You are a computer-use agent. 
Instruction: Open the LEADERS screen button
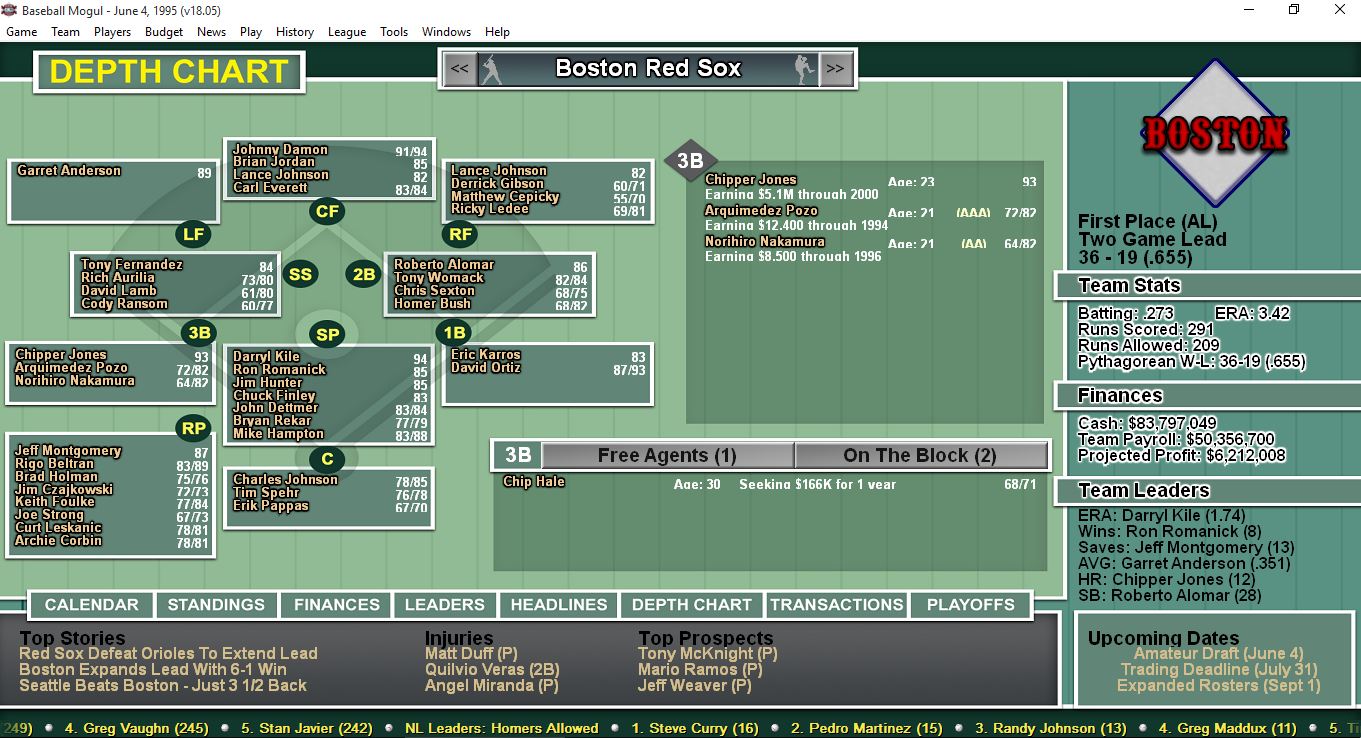[445, 605]
